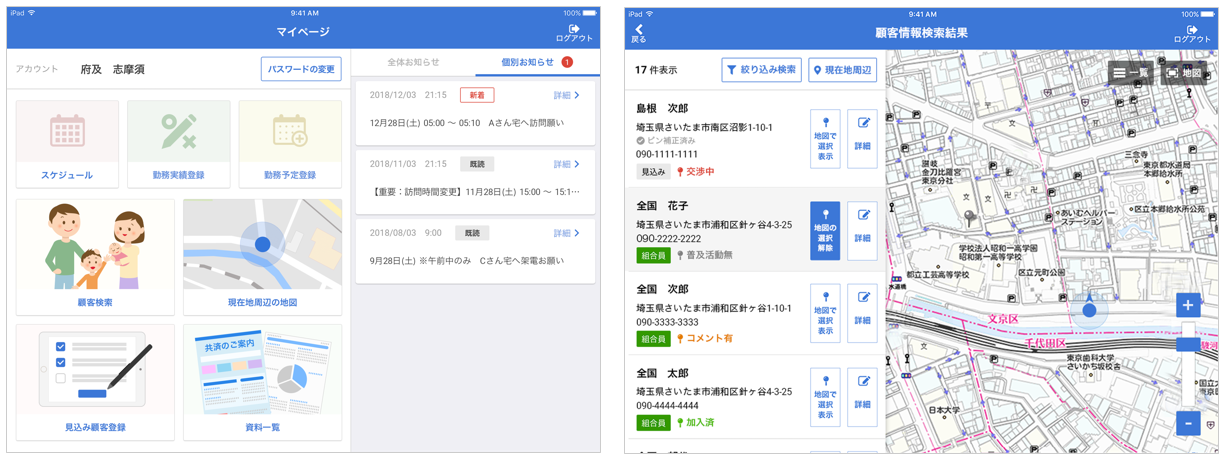Screen dimensions: 1228x462
Task: Click notice text Aさん宅へ訪問願い
Action: pyautogui.click(x=526, y=123)
